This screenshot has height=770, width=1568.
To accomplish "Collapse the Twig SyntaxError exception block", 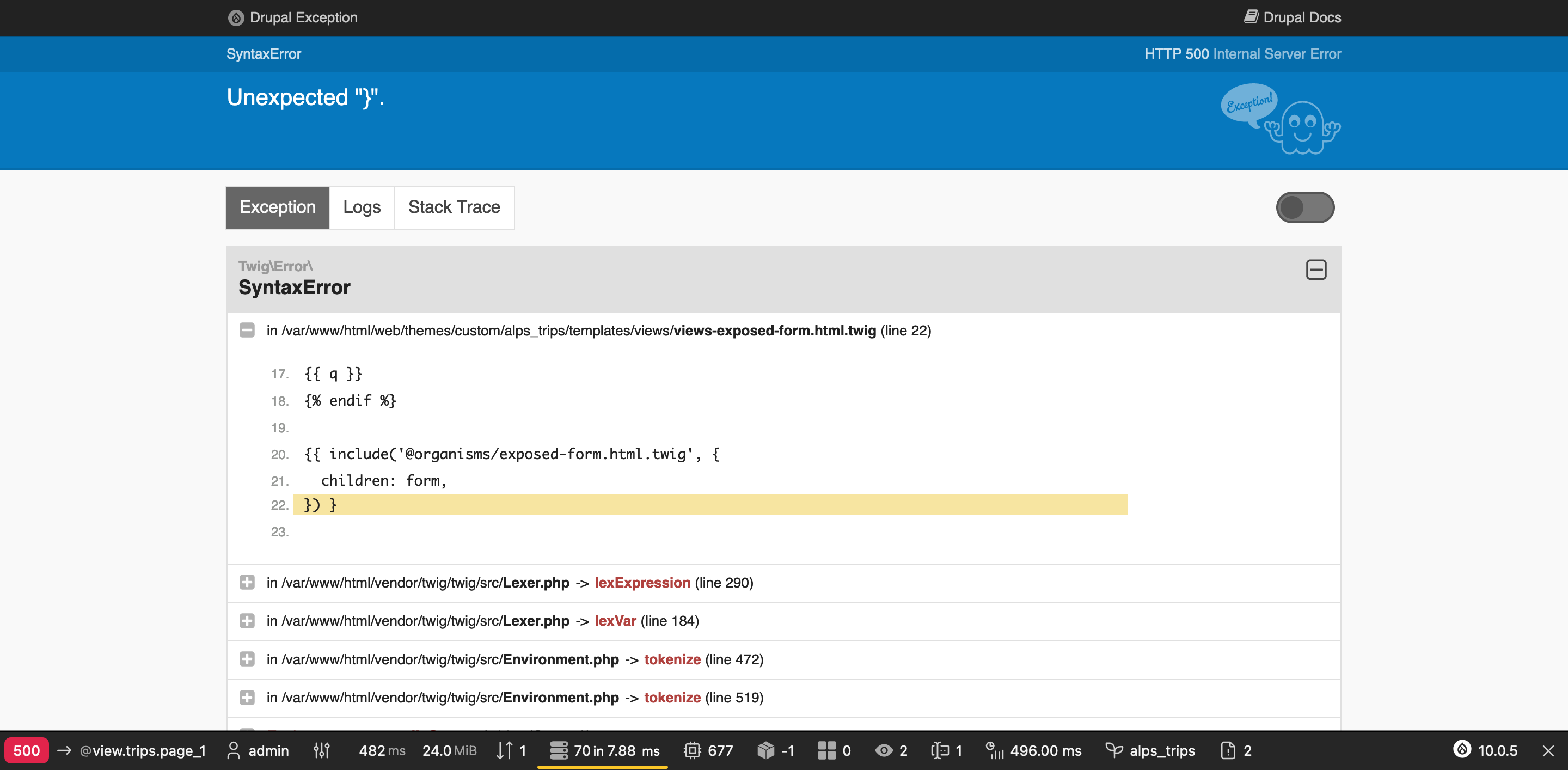I will tap(1315, 270).
